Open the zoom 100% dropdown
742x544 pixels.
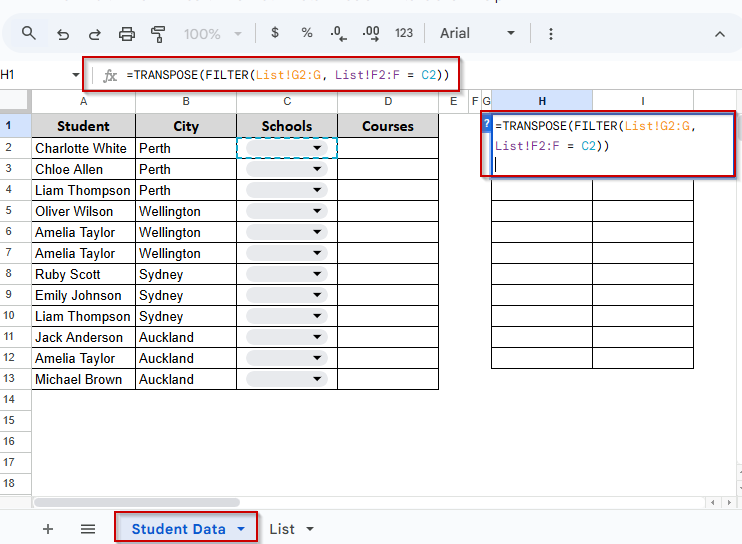point(212,34)
